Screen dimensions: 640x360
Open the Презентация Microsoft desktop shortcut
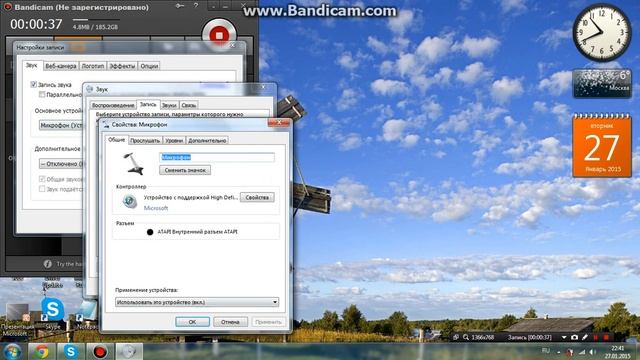pos(16,319)
